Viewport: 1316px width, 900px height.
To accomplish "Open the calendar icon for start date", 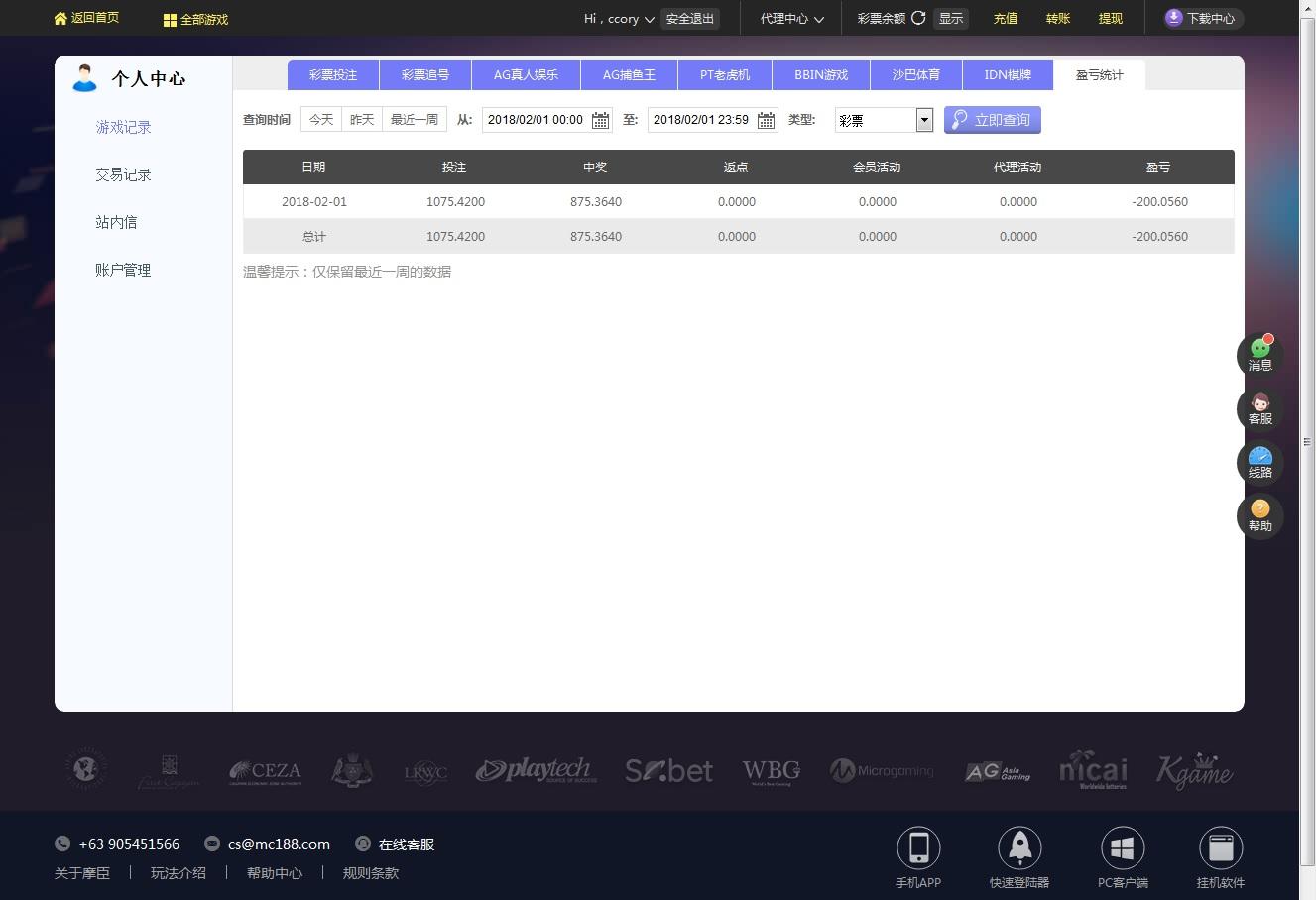I will pos(600,120).
